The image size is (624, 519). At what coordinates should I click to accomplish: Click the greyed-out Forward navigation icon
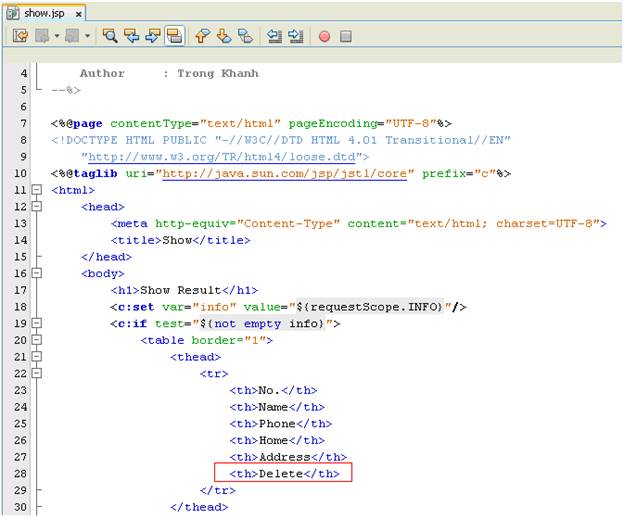tap(72, 36)
